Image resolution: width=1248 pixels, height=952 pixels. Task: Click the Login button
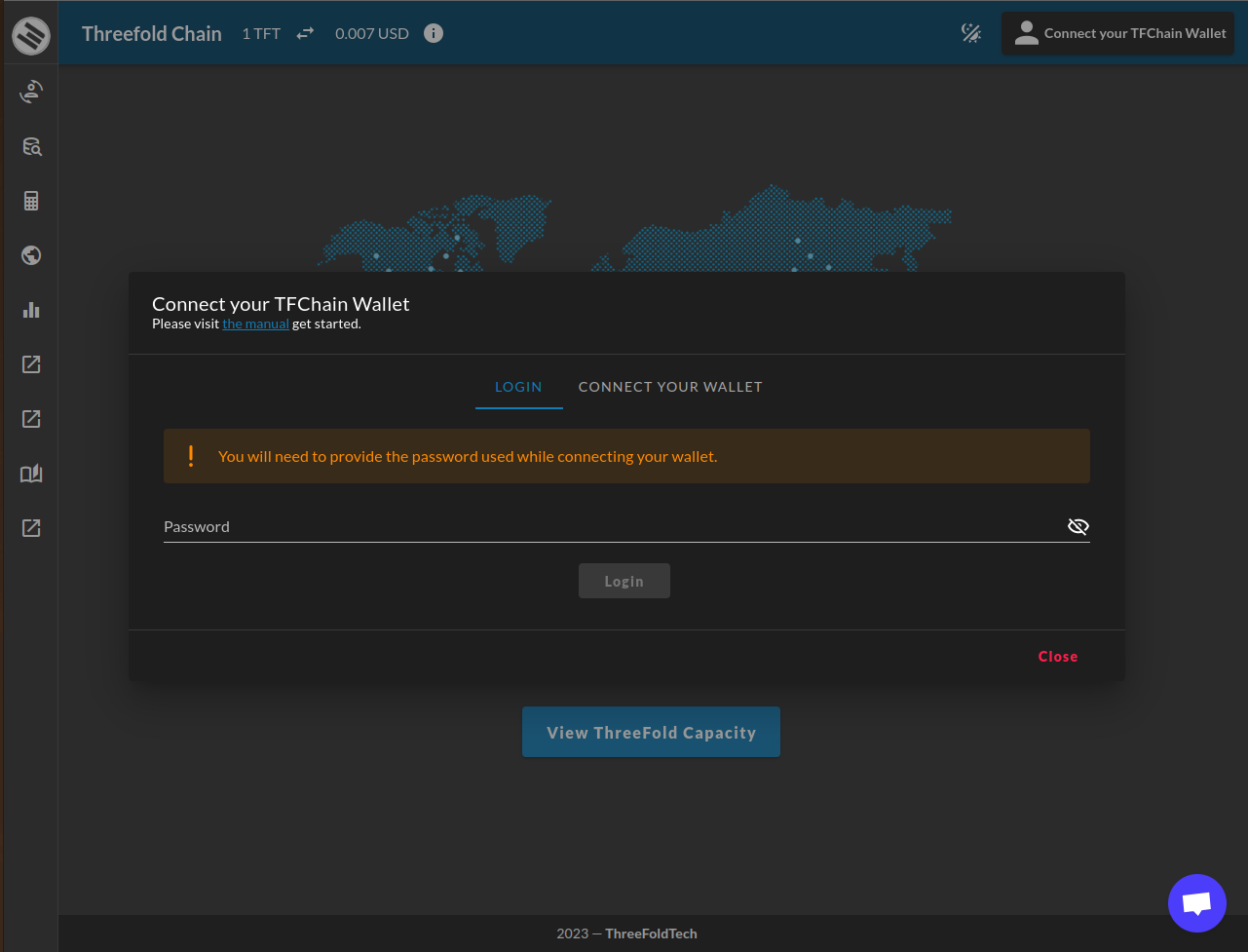pyautogui.click(x=624, y=581)
